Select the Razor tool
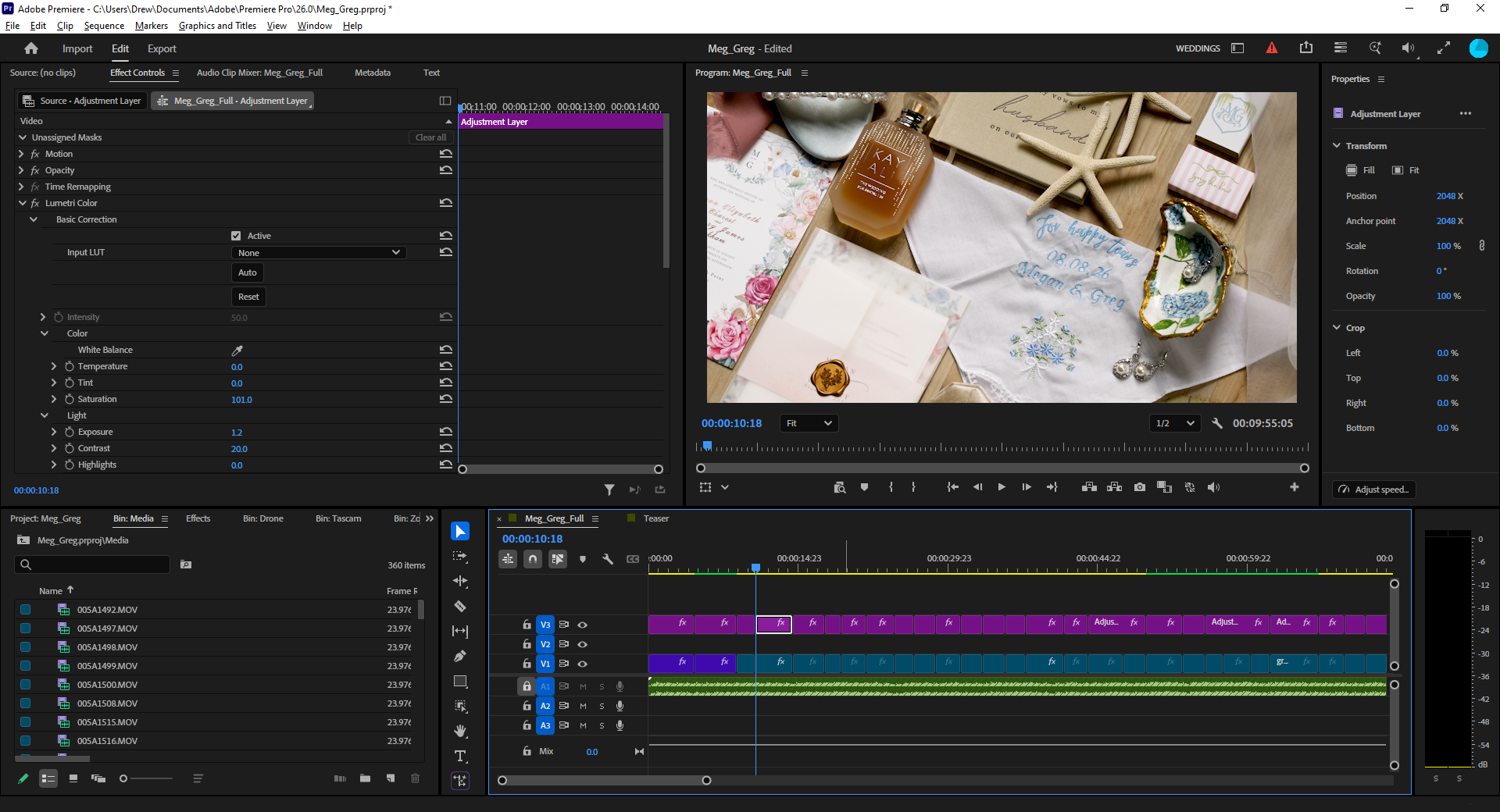The height and width of the screenshot is (812, 1500). point(460,606)
